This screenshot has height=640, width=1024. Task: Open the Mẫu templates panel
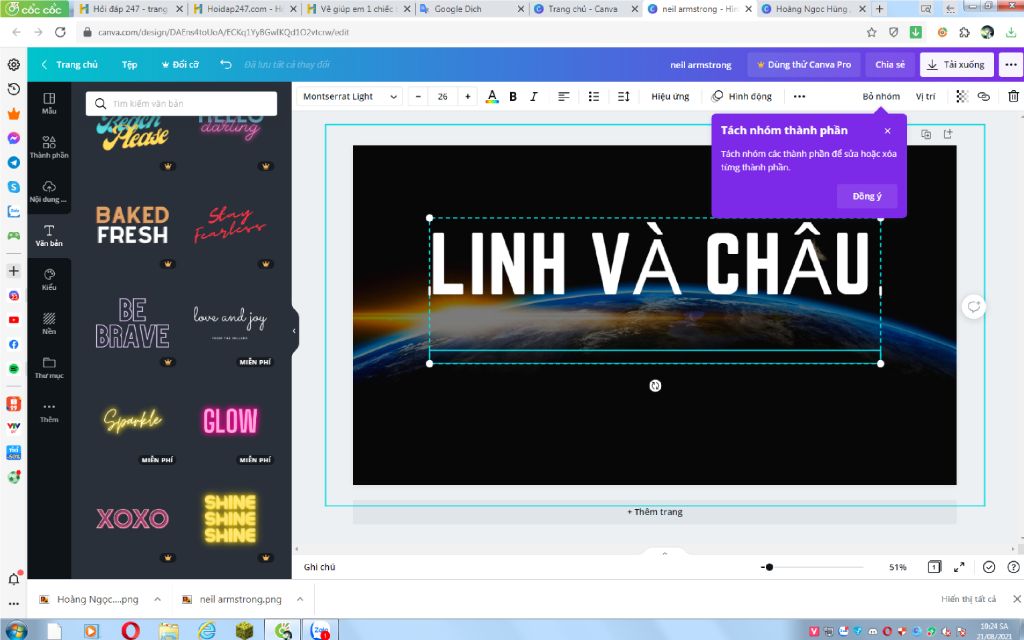click(x=49, y=103)
